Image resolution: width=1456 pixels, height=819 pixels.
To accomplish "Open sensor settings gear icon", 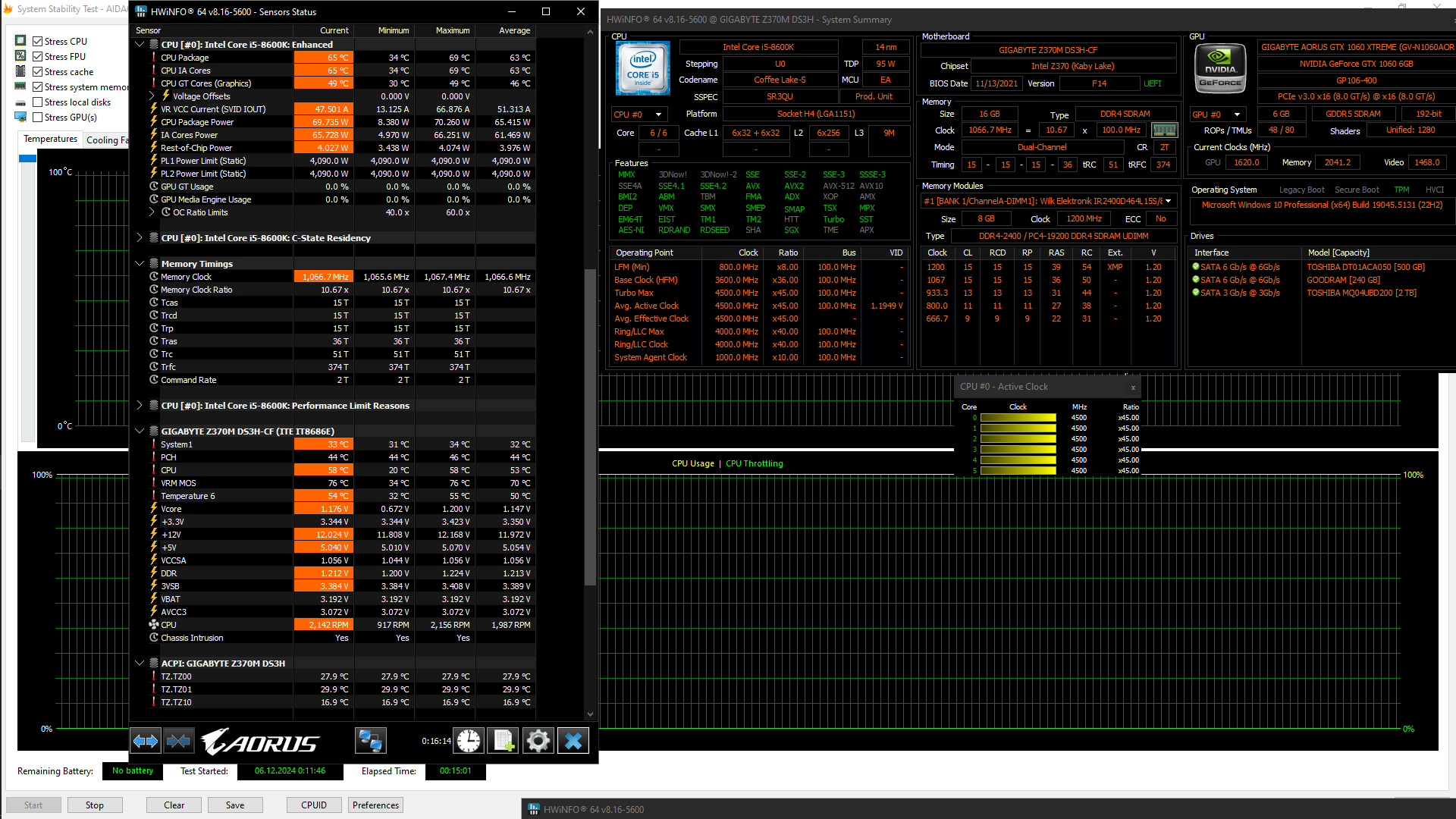I will click(x=538, y=741).
